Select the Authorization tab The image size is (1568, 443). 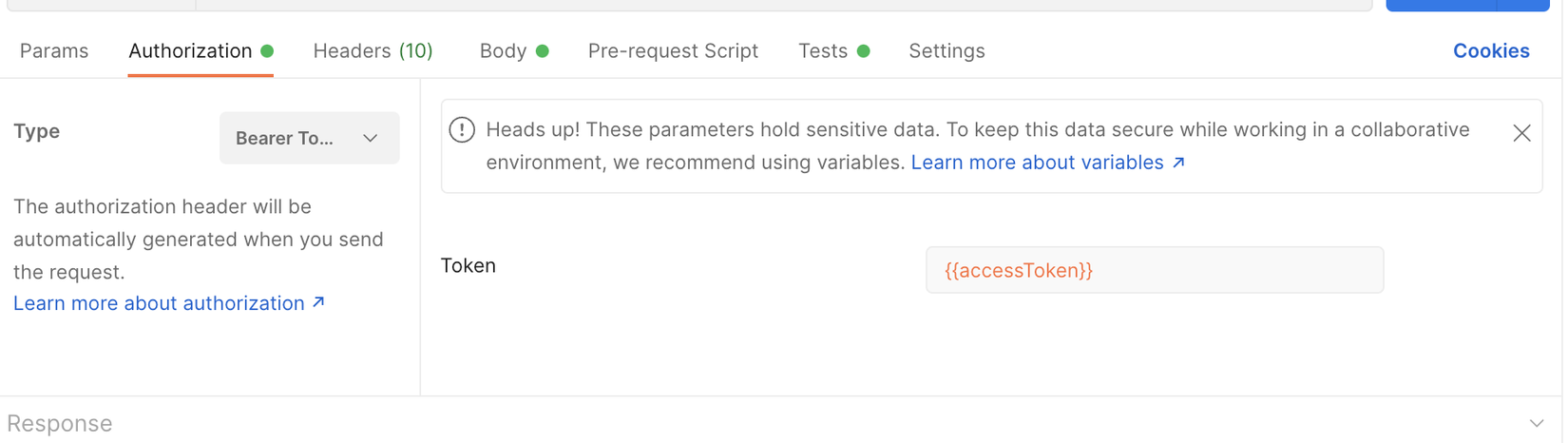click(191, 51)
